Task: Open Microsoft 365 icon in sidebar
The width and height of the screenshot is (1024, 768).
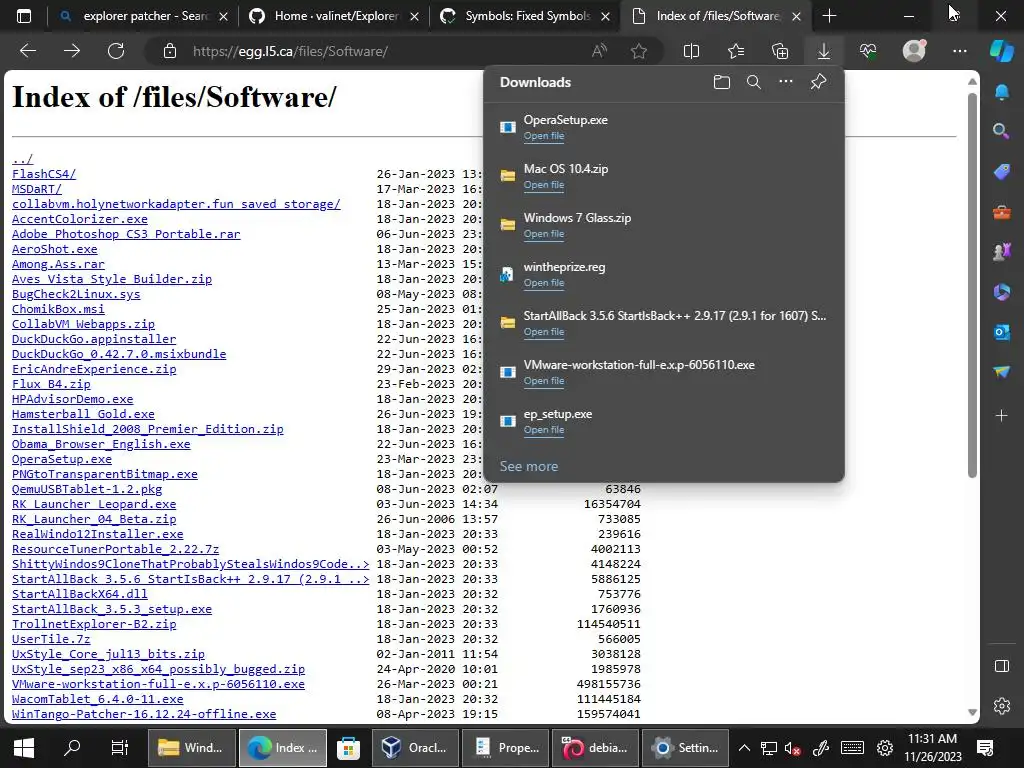Action: click(1001, 292)
